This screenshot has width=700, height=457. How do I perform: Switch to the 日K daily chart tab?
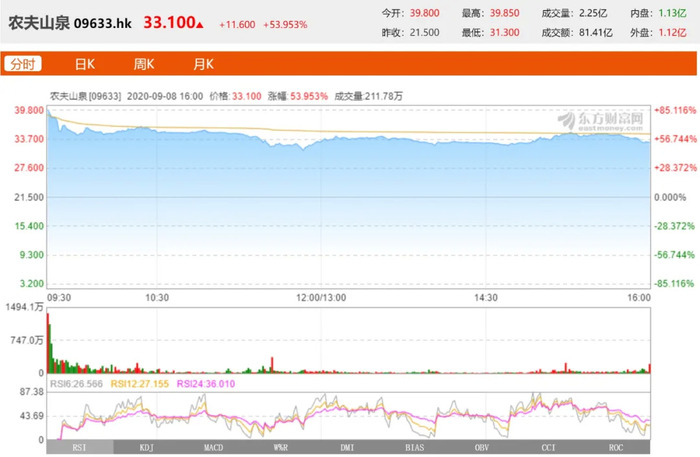click(x=84, y=64)
